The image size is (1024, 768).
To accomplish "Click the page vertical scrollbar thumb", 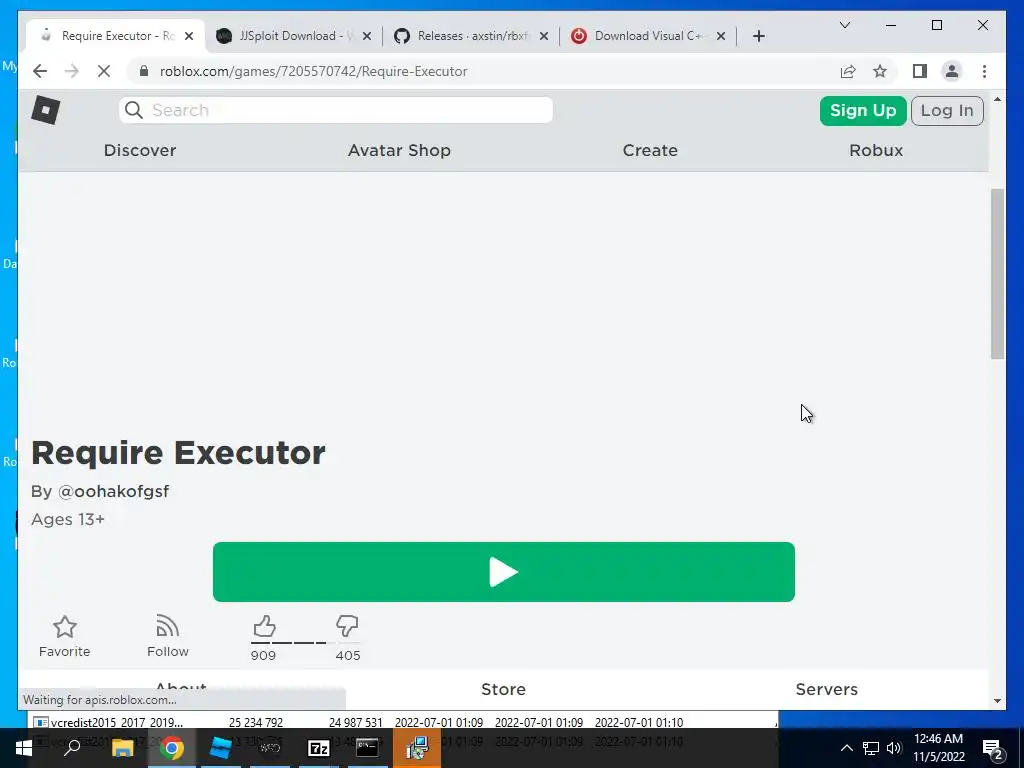I will 997,274.
